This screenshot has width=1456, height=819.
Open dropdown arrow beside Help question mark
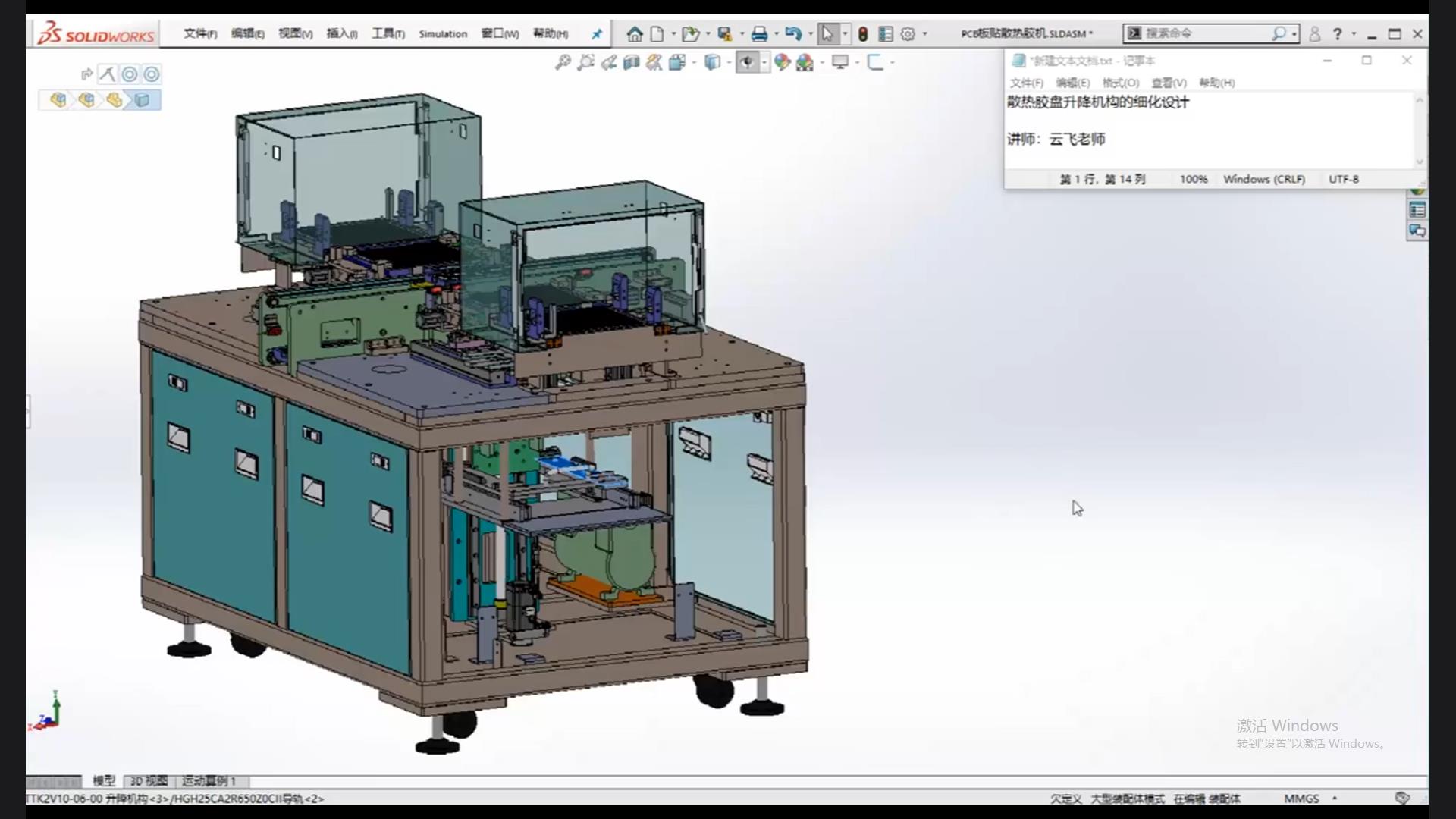[x=1354, y=34]
